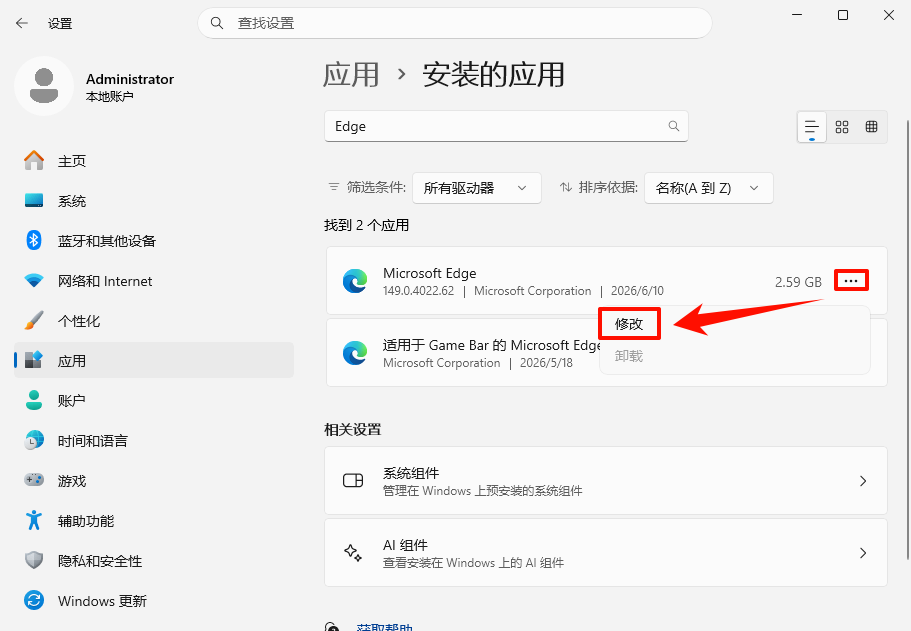Open Windows 更新 settings

tap(154, 600)
